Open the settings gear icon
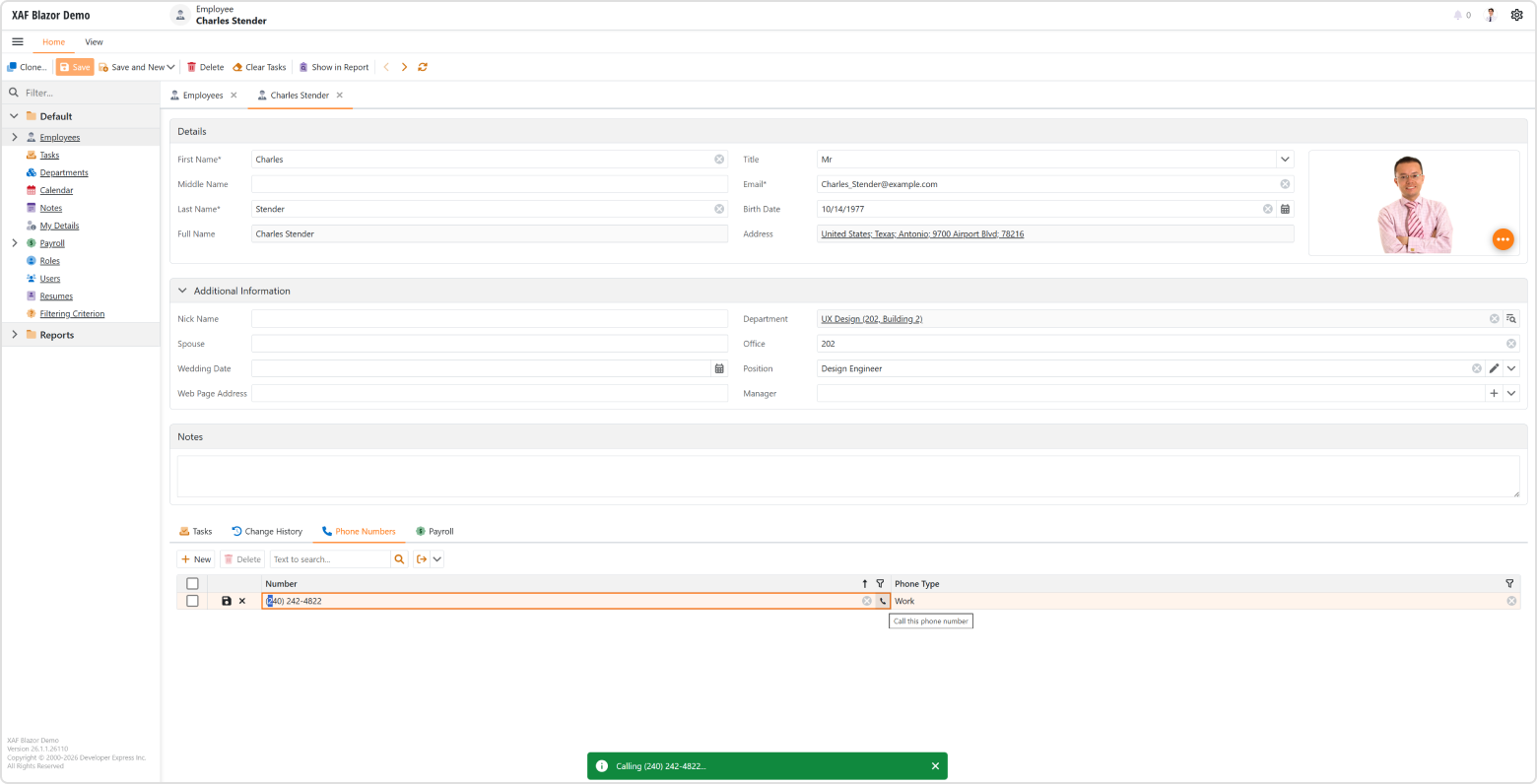1537x784 pixels. coord(1517,15)
